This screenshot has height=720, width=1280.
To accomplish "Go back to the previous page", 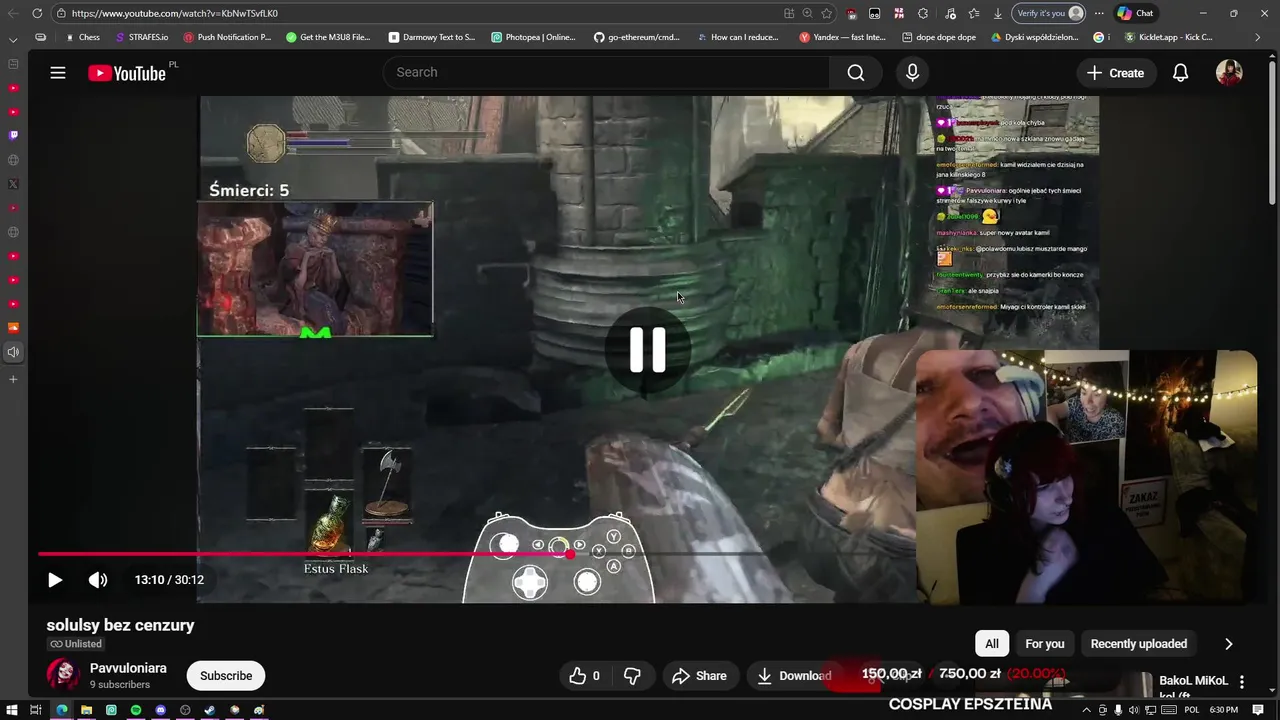I will (13, 13).
